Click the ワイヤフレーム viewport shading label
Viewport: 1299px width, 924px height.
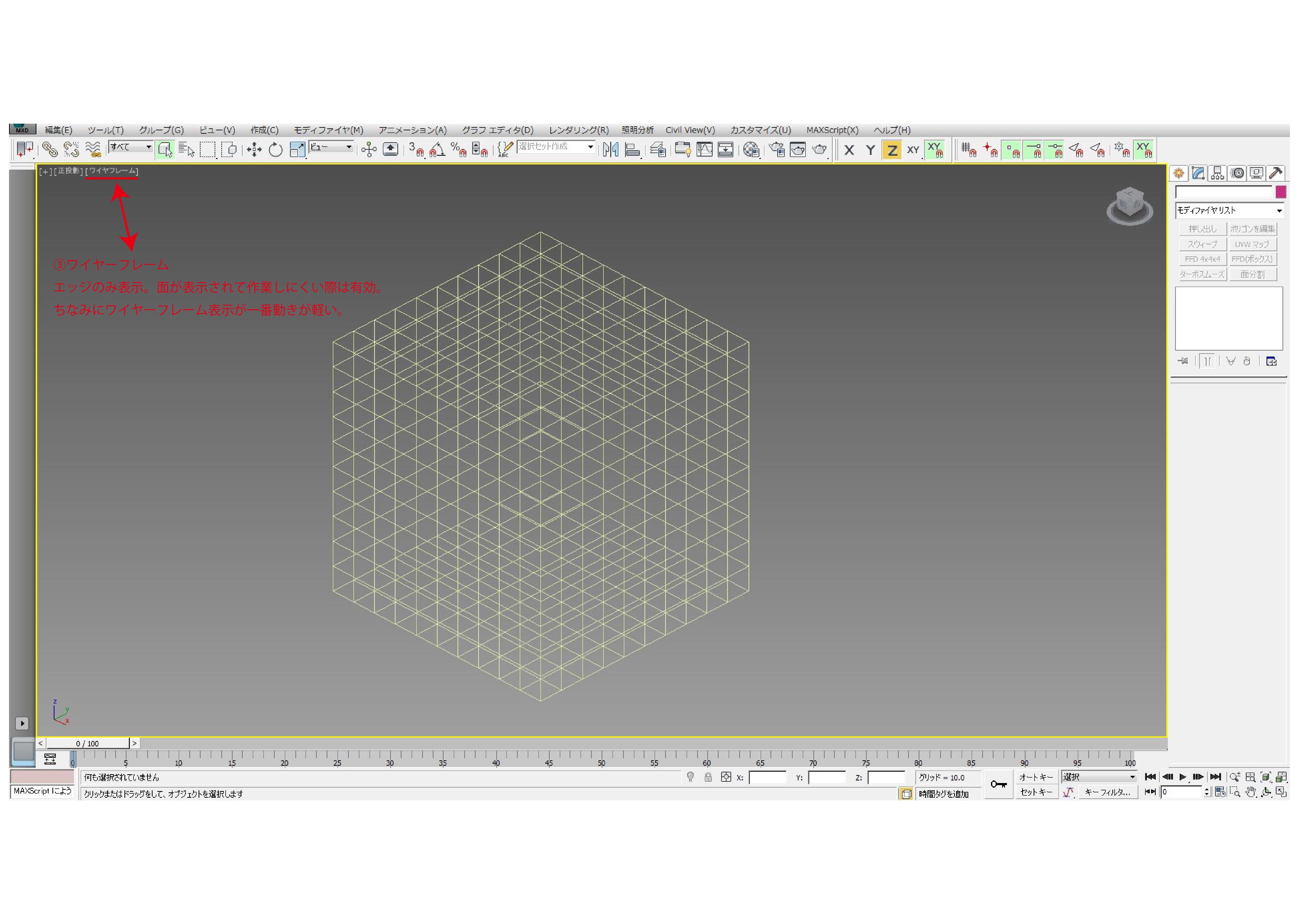(x=112, y=171)
